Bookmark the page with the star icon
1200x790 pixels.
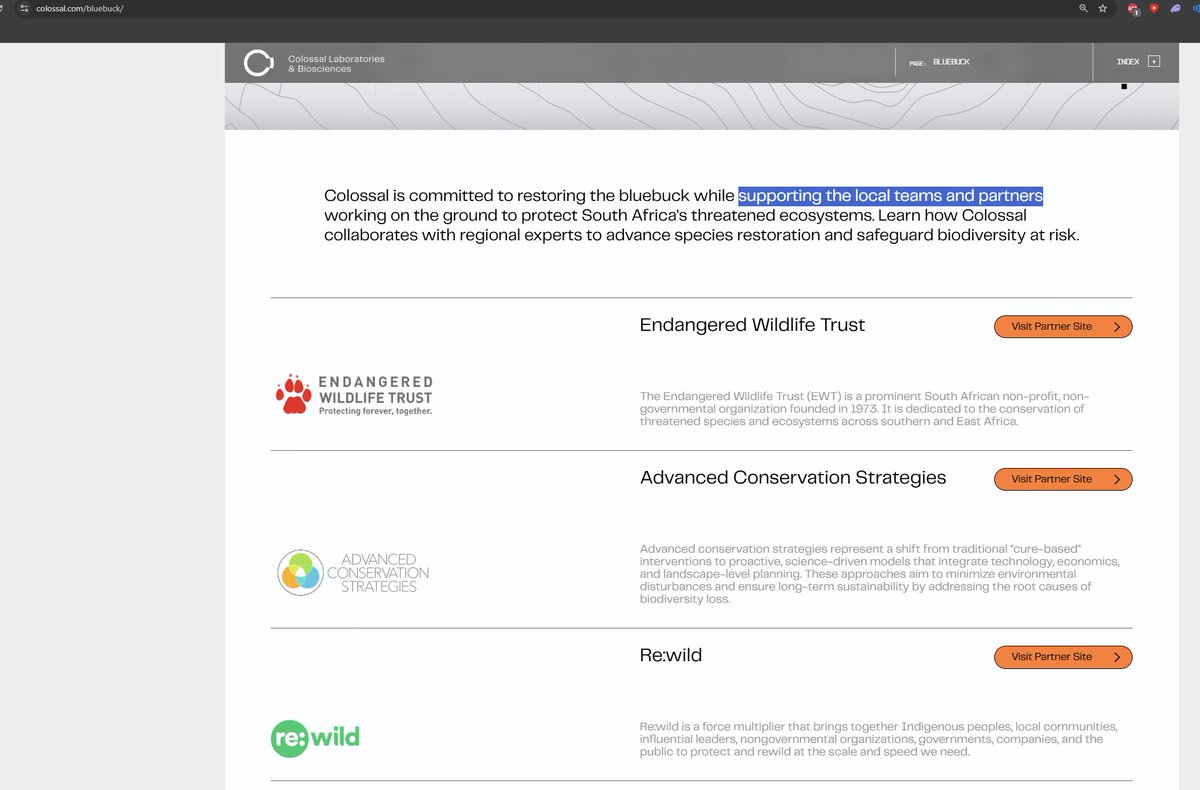click(1103, 8)
